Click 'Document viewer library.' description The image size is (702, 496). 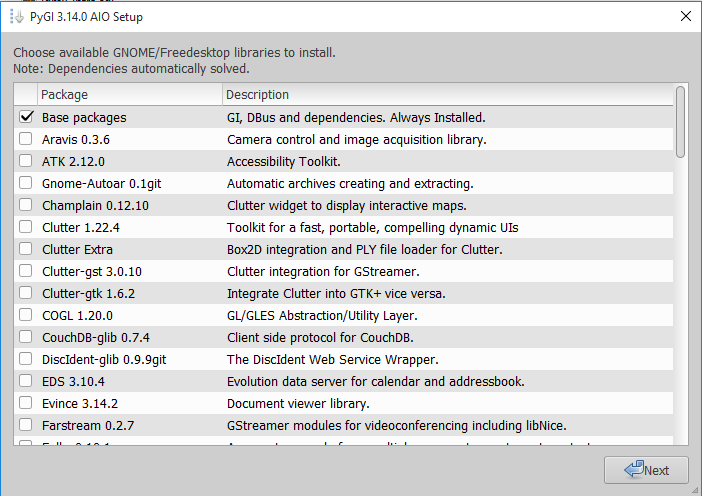[298, 404]
